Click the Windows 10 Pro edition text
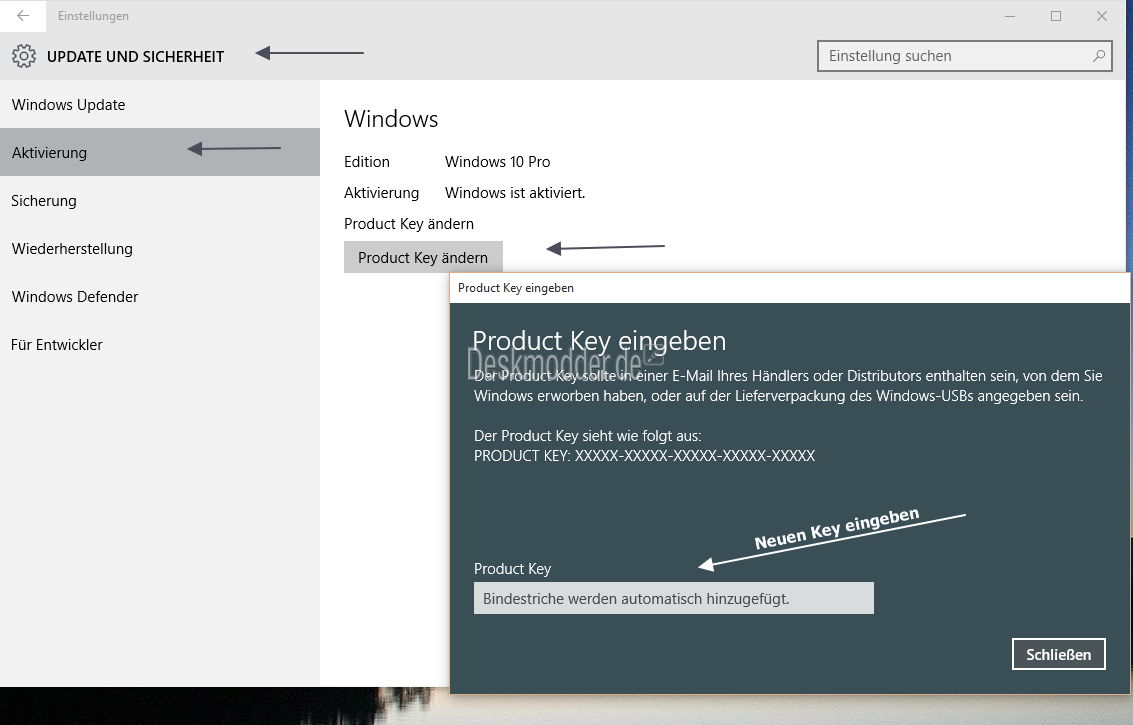Screen dimensions: 1133x725 [x=497, y=162]
